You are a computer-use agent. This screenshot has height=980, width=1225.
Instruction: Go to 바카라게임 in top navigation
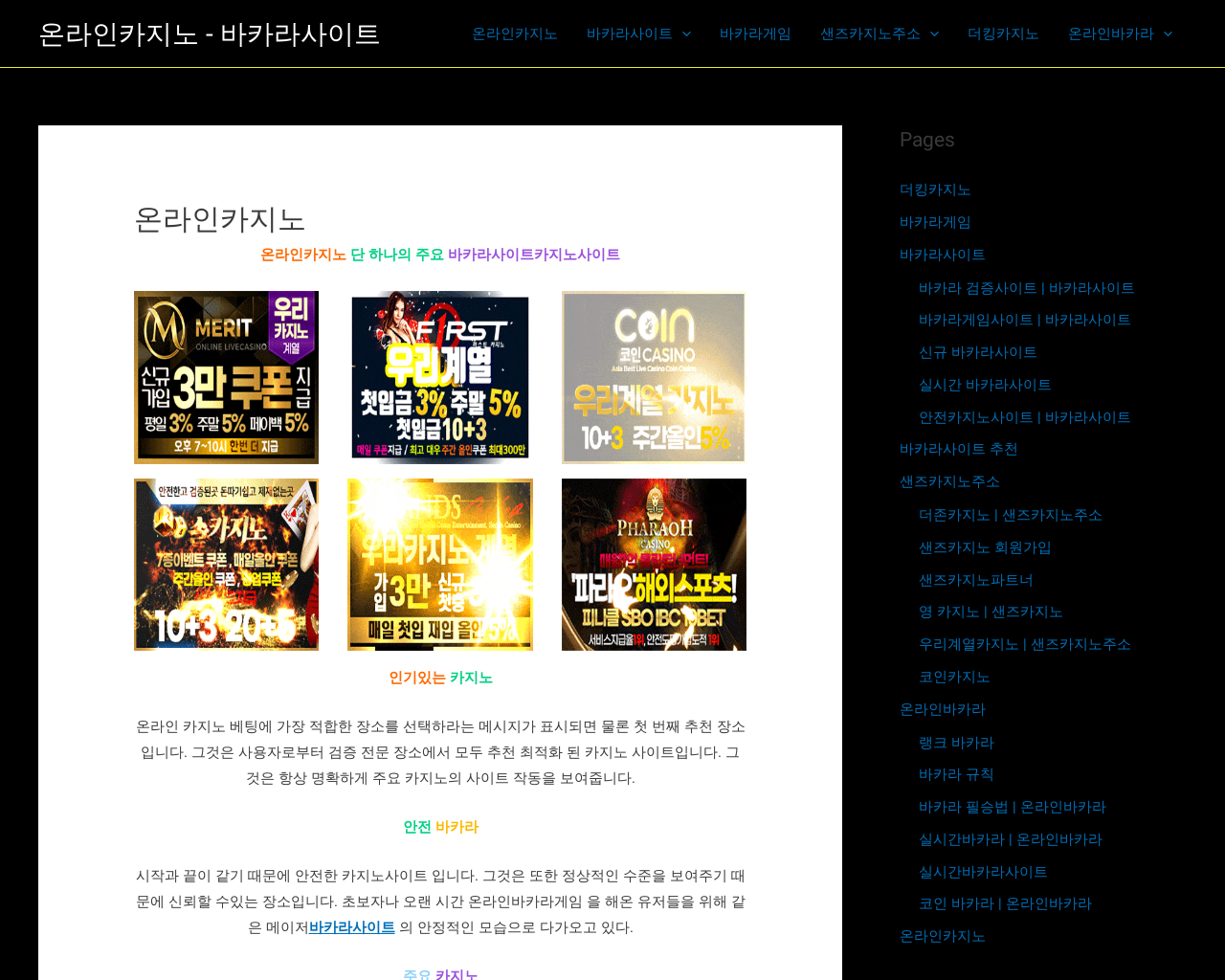[x=755, y=33]
